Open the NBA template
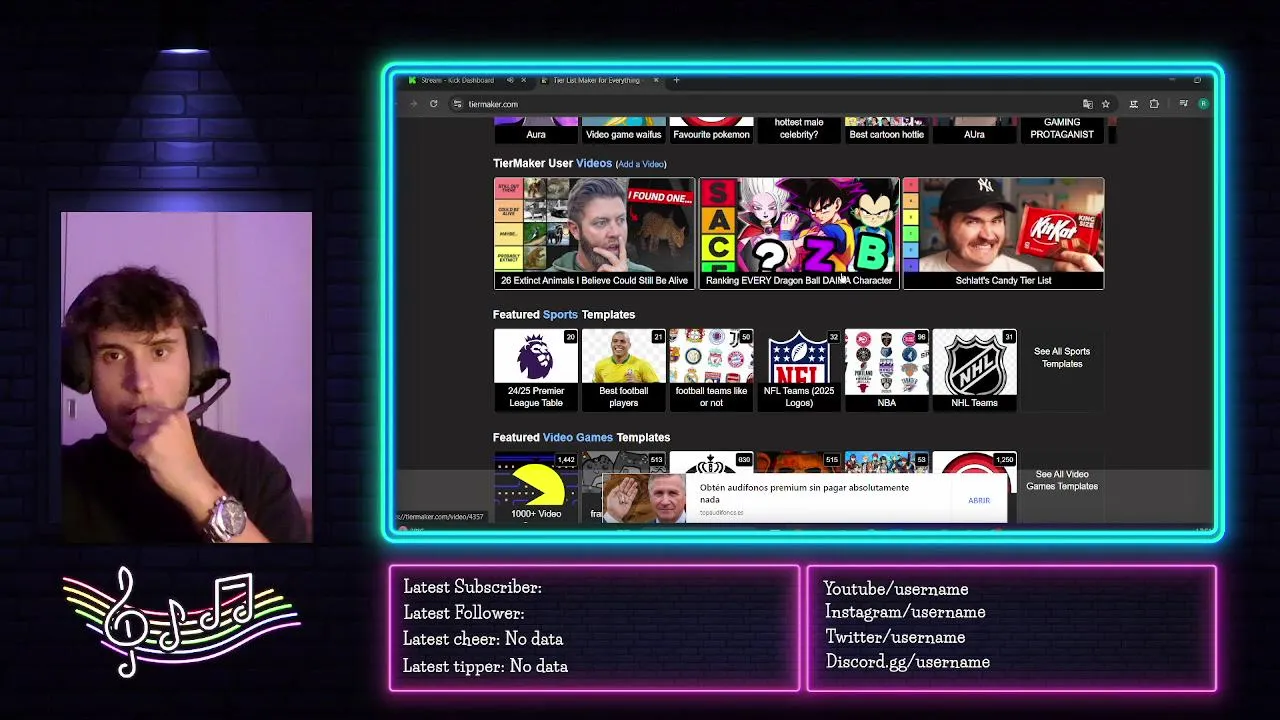 point(887,369)
